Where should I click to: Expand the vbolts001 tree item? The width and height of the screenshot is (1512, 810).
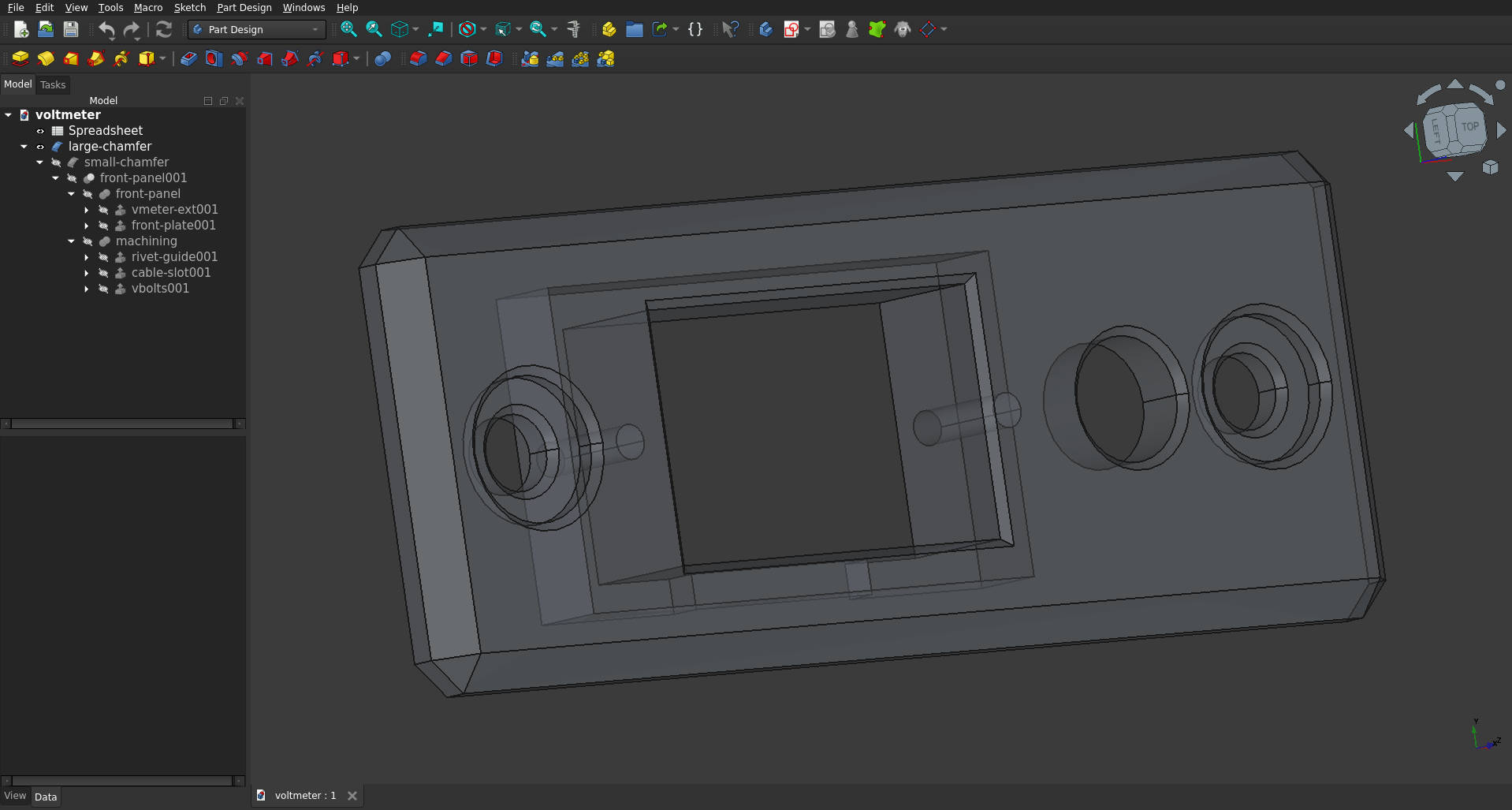(87, 289)
